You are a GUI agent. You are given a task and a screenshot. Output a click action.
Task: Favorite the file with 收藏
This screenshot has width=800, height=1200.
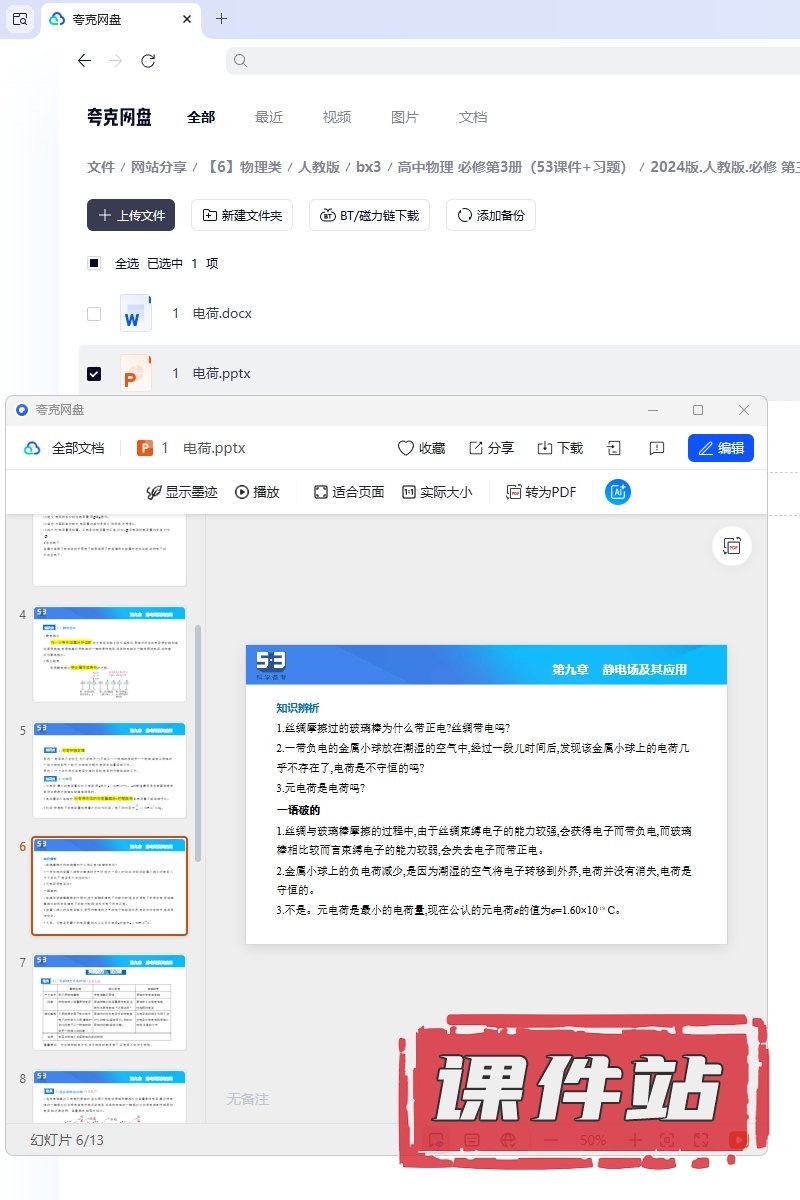pos(421,448)
